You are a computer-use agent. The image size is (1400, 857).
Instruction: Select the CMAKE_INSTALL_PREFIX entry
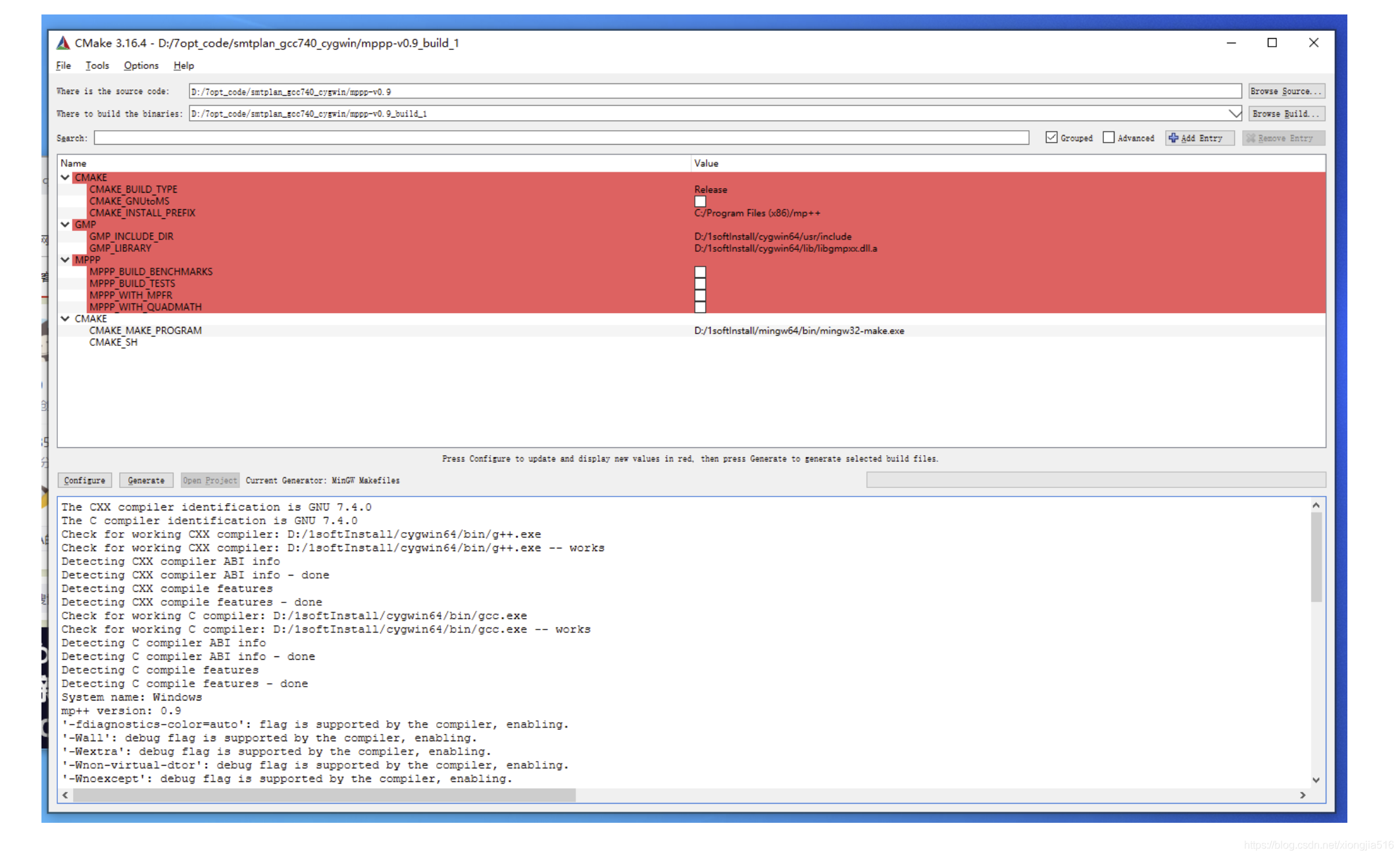(142, 213)
